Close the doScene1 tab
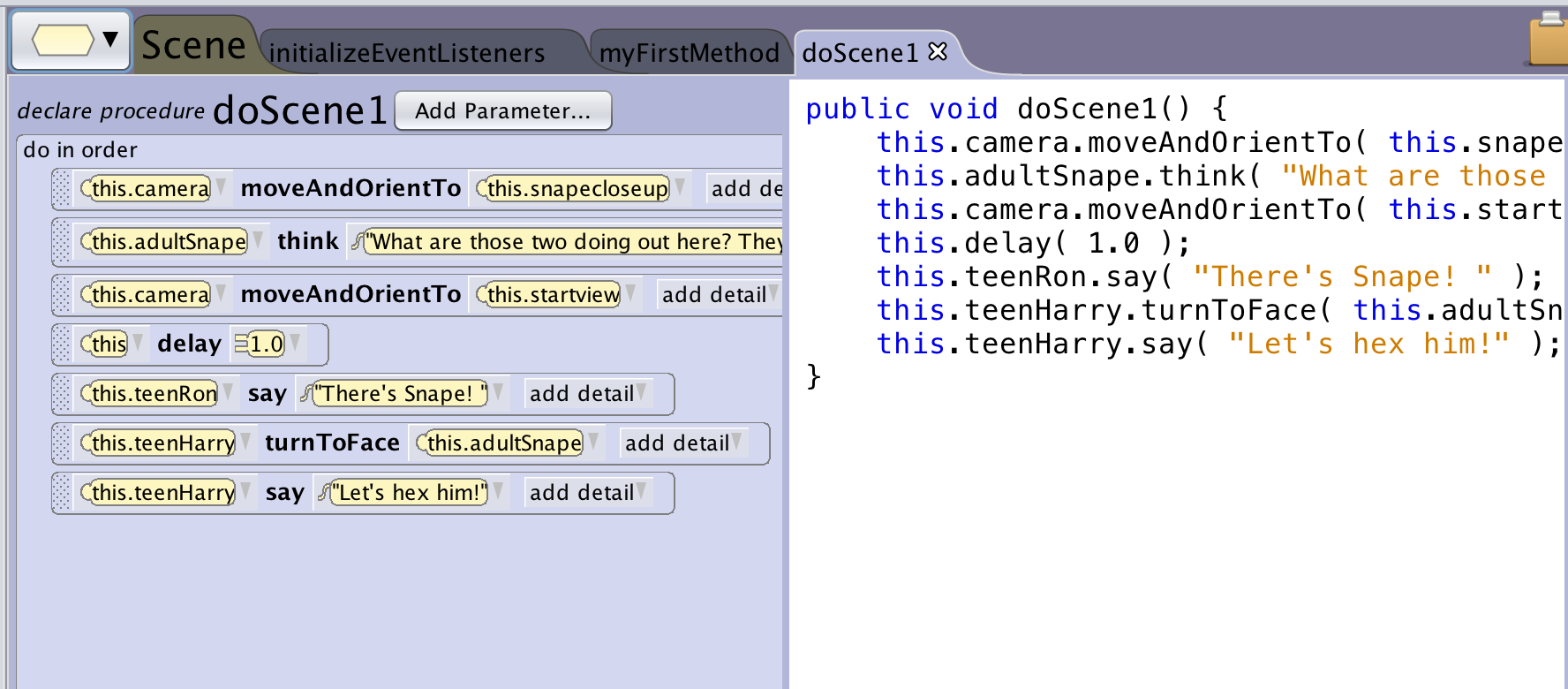Viewport: 1568px width, 689px height. click(938, 52)
